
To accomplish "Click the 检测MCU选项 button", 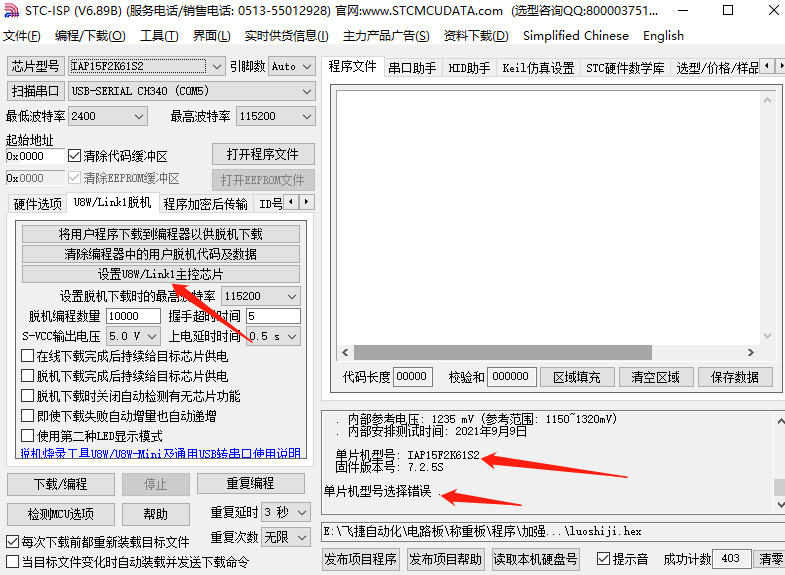I will click(x=61, y=514).
